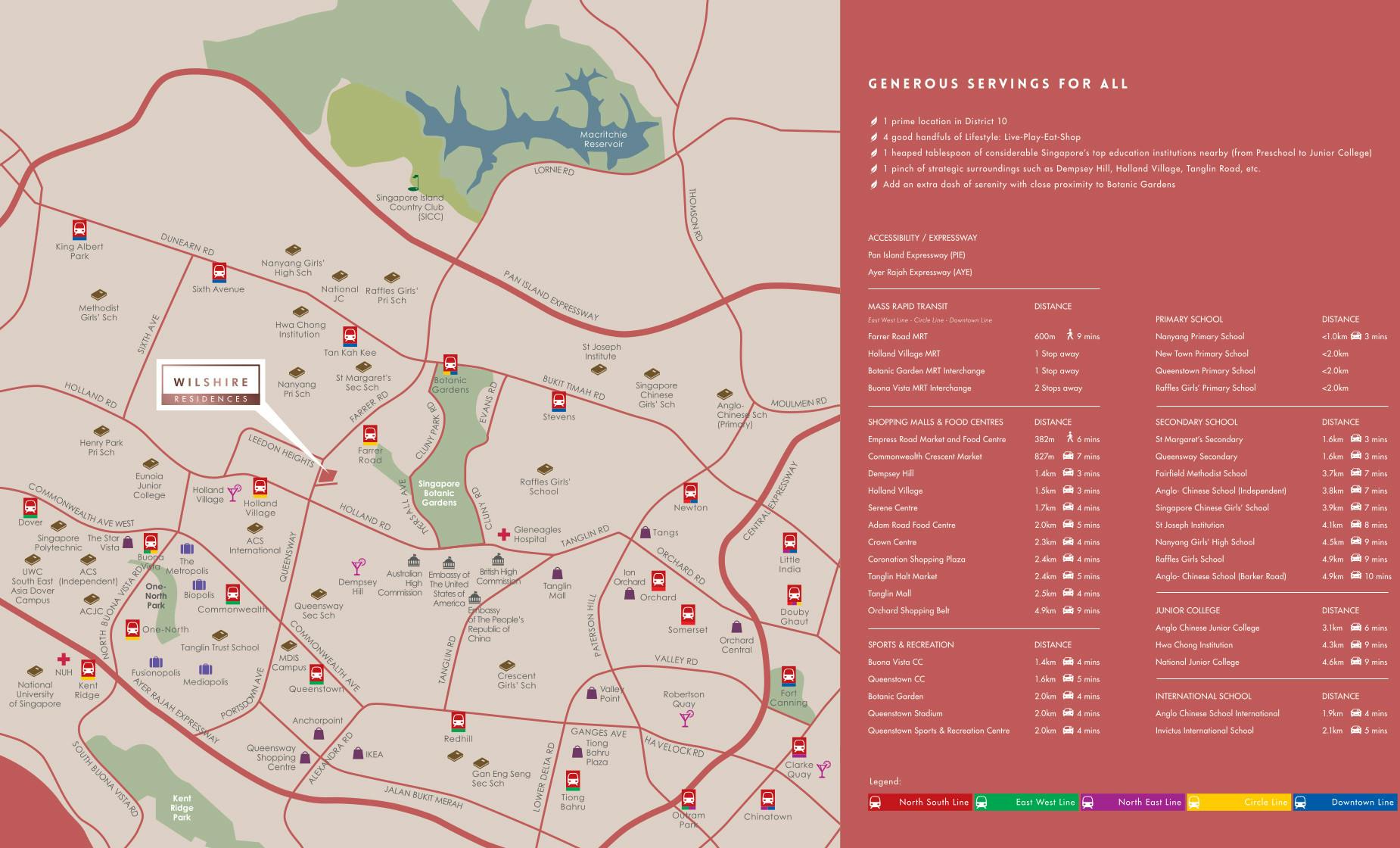Select the Tan Kah Kee MRT icon
The image size is (1400, 848).
350,336
